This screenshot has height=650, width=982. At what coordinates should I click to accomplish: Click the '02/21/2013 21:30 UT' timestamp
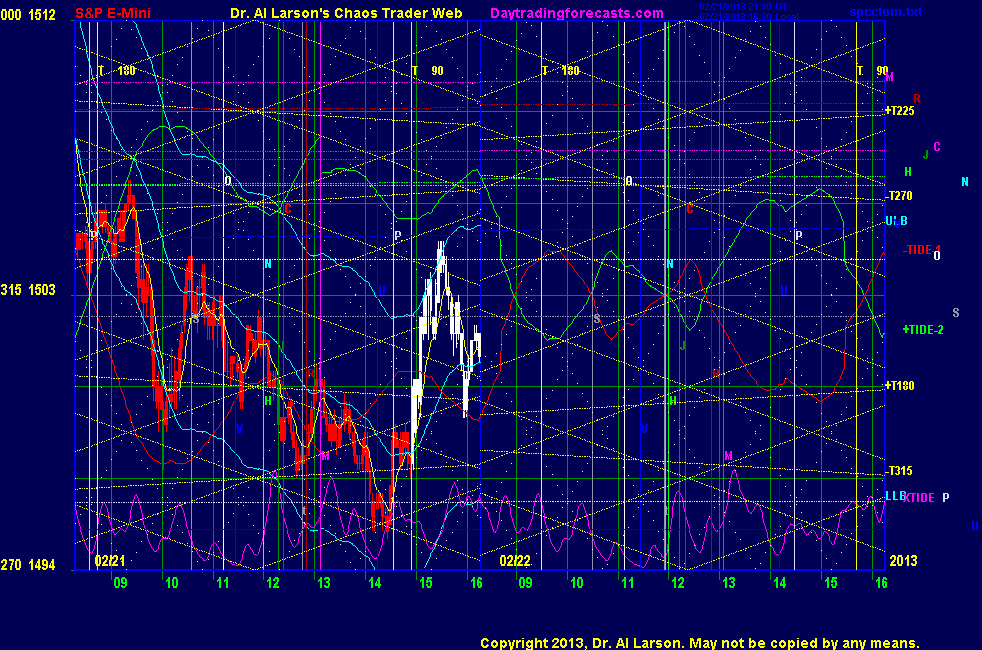743,7
